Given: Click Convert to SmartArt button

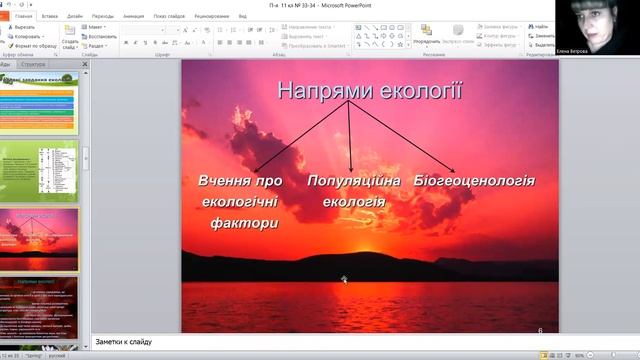Looking at the screenshot, I should [x=314, y=46].
